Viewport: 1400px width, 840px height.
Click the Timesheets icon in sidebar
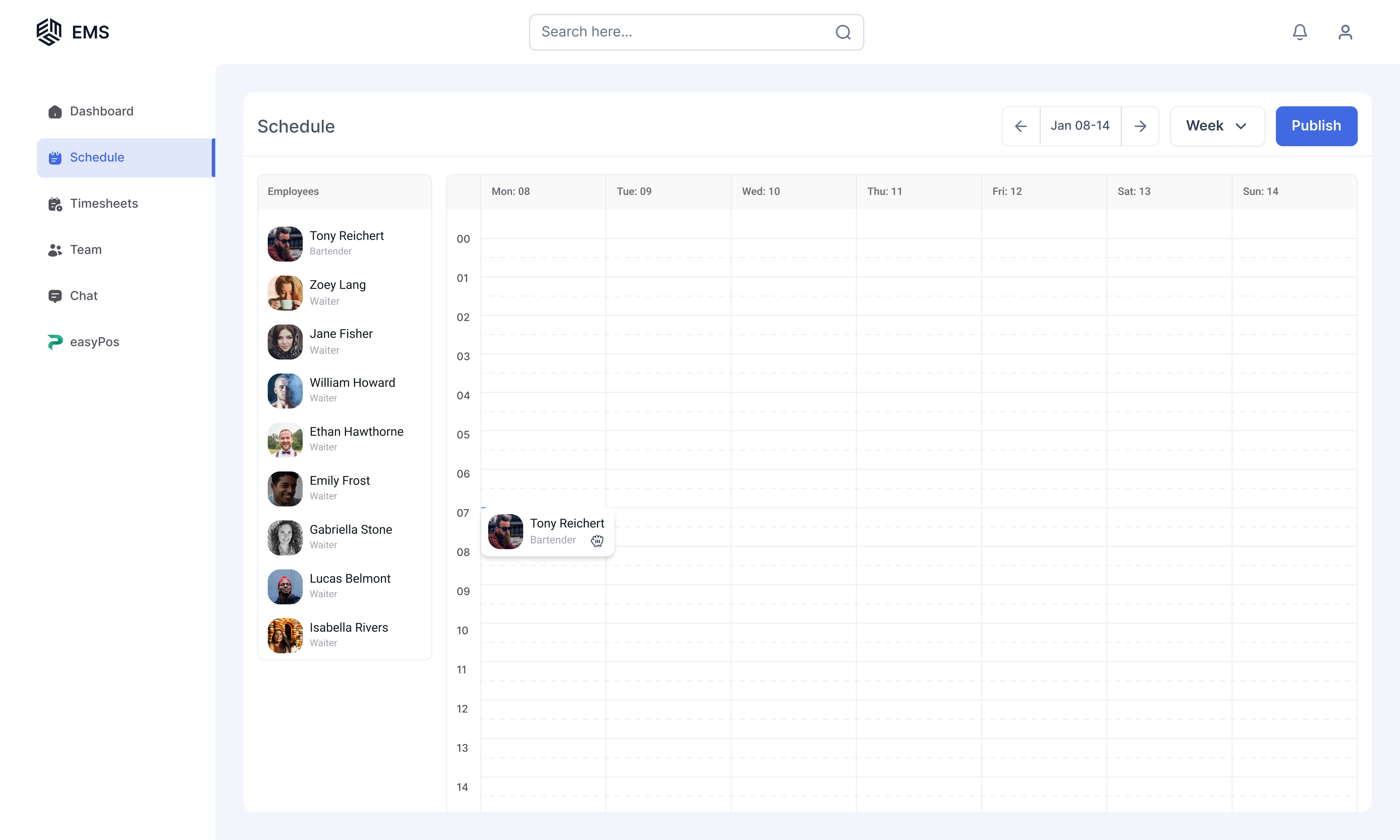(x=55, y=204)
